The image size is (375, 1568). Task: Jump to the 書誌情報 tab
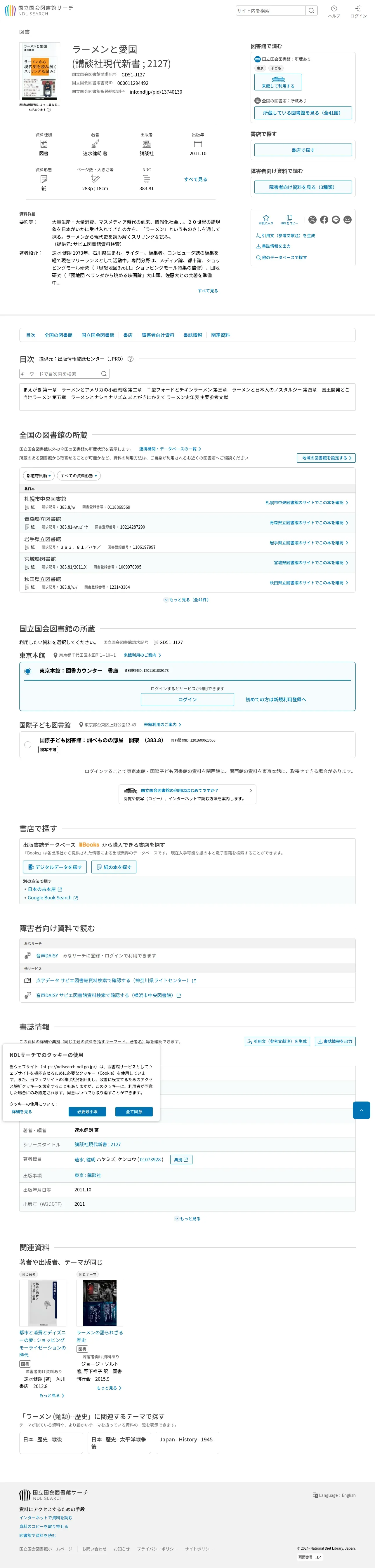coord(193,335)
